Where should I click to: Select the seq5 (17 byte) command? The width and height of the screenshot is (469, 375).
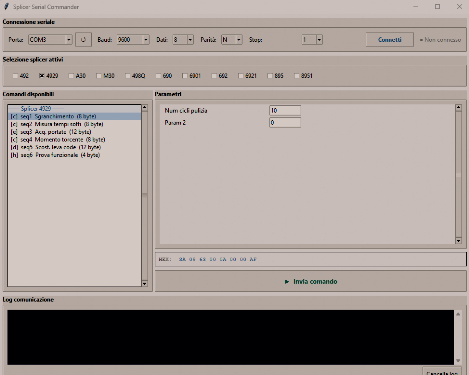point(75,147)
